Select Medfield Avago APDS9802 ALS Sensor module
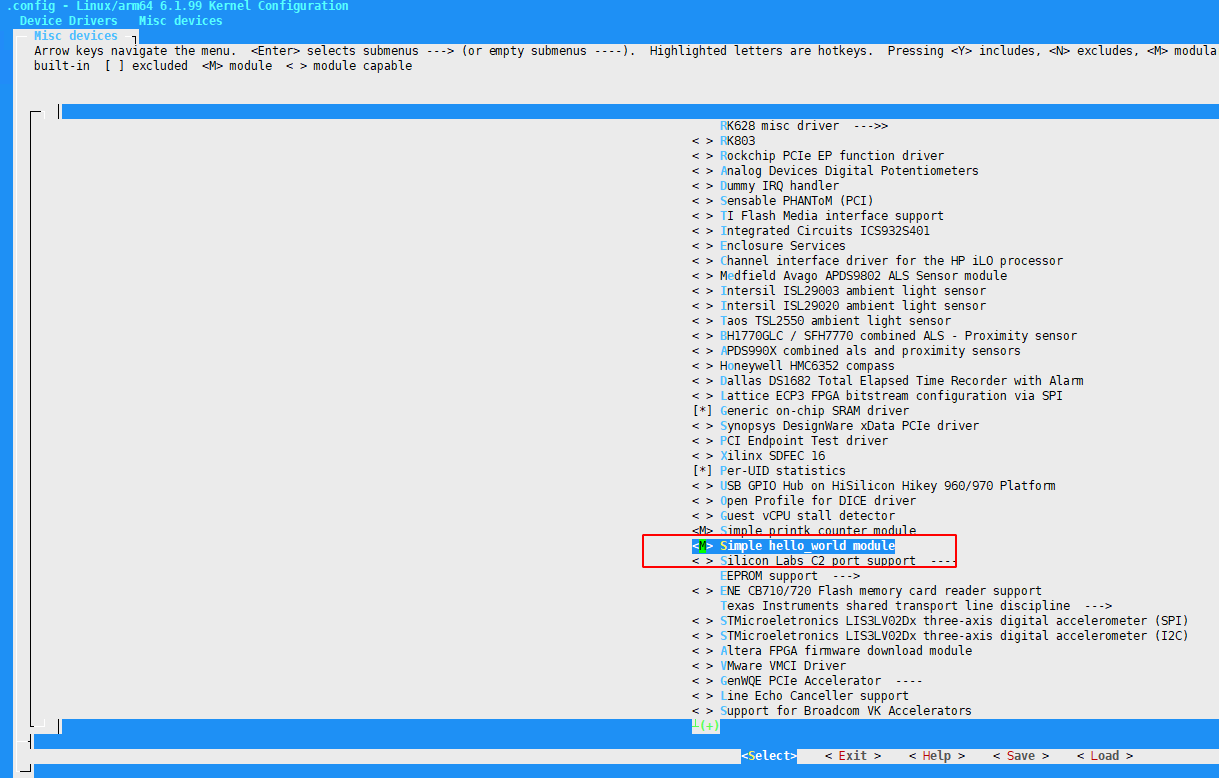The height and width of the screenshot is (778, 1219). point(864,276)
